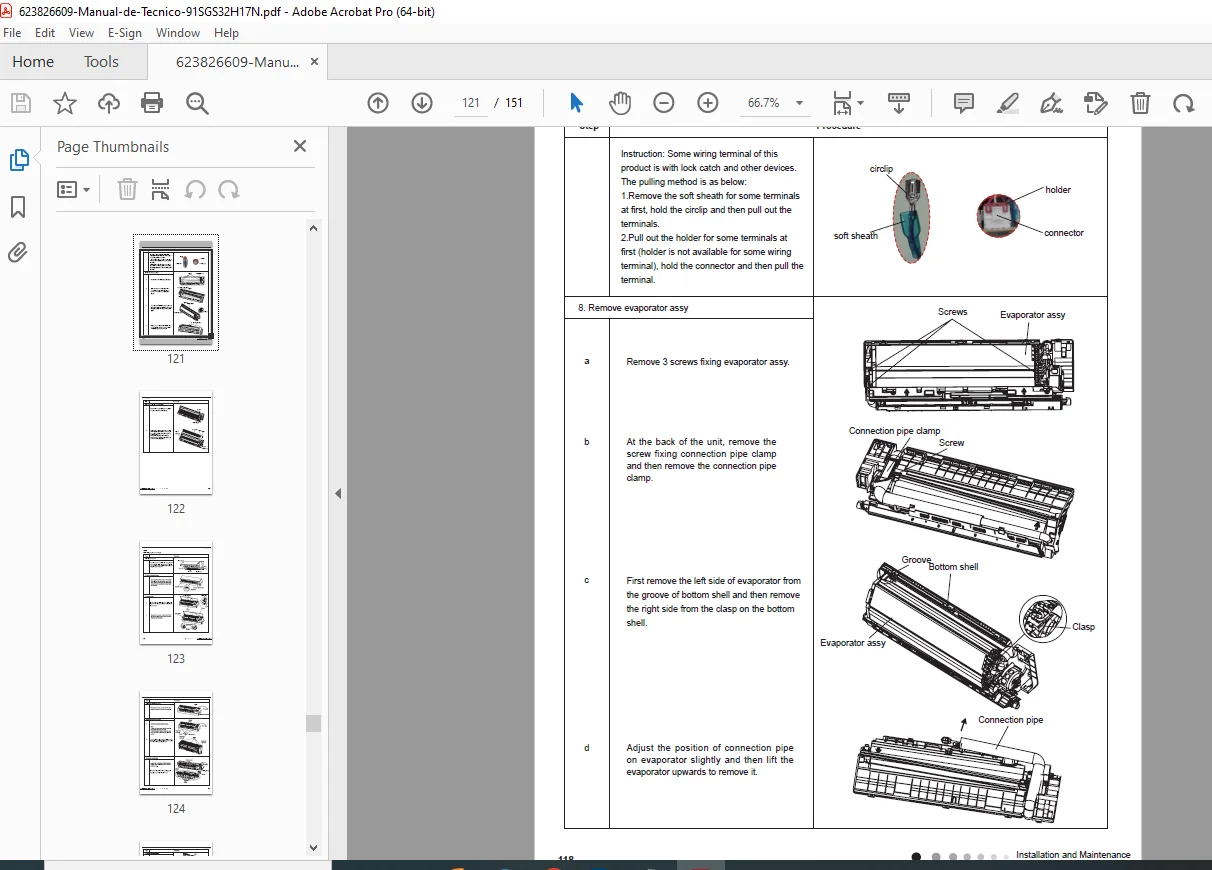Open the find text magnifier icon
The width and height of the screenshot is (1212, 870).
tap(196, 103)
